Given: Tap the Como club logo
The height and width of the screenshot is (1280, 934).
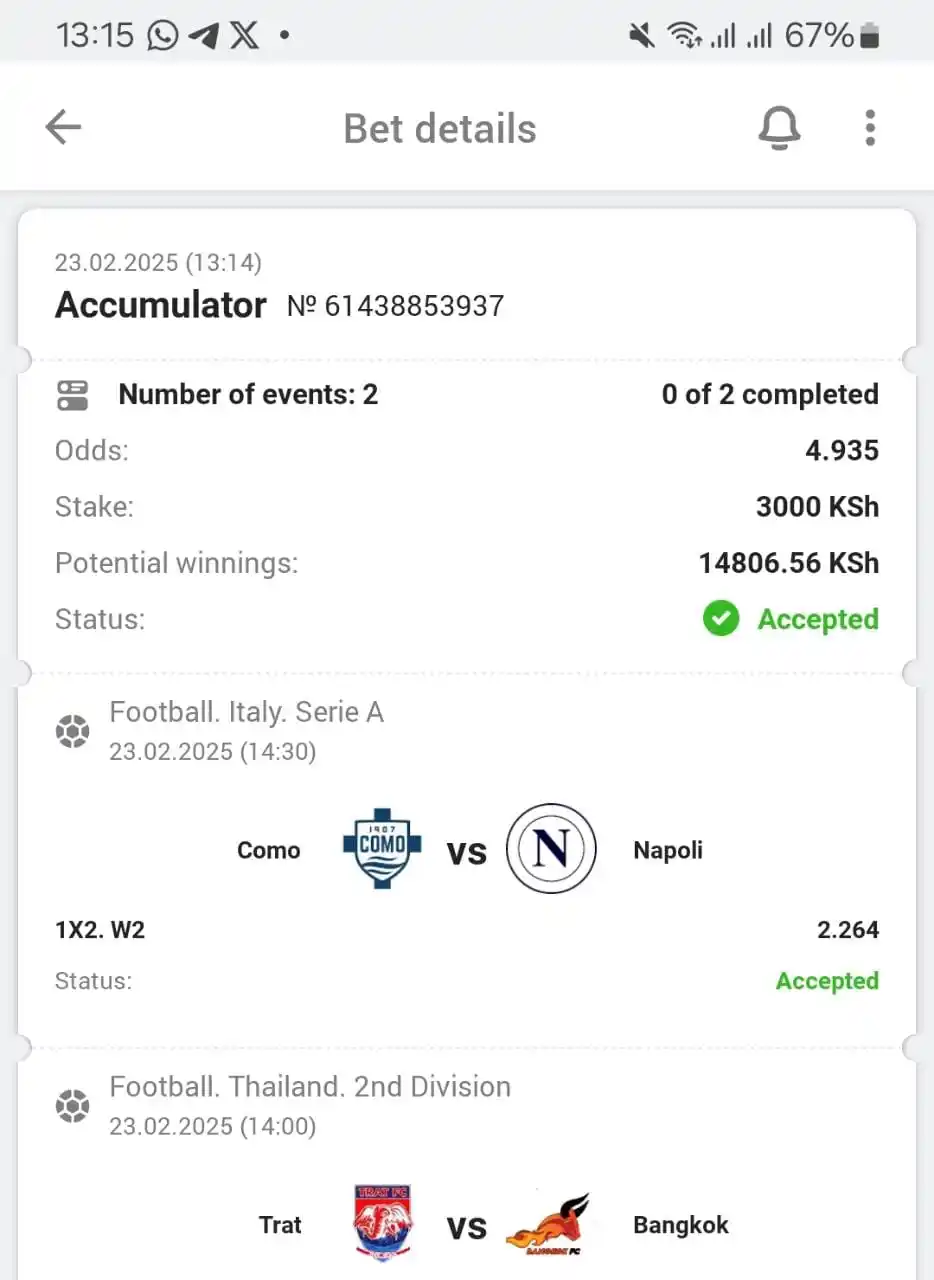Looking at the screenshot, I should click(381, 849).
